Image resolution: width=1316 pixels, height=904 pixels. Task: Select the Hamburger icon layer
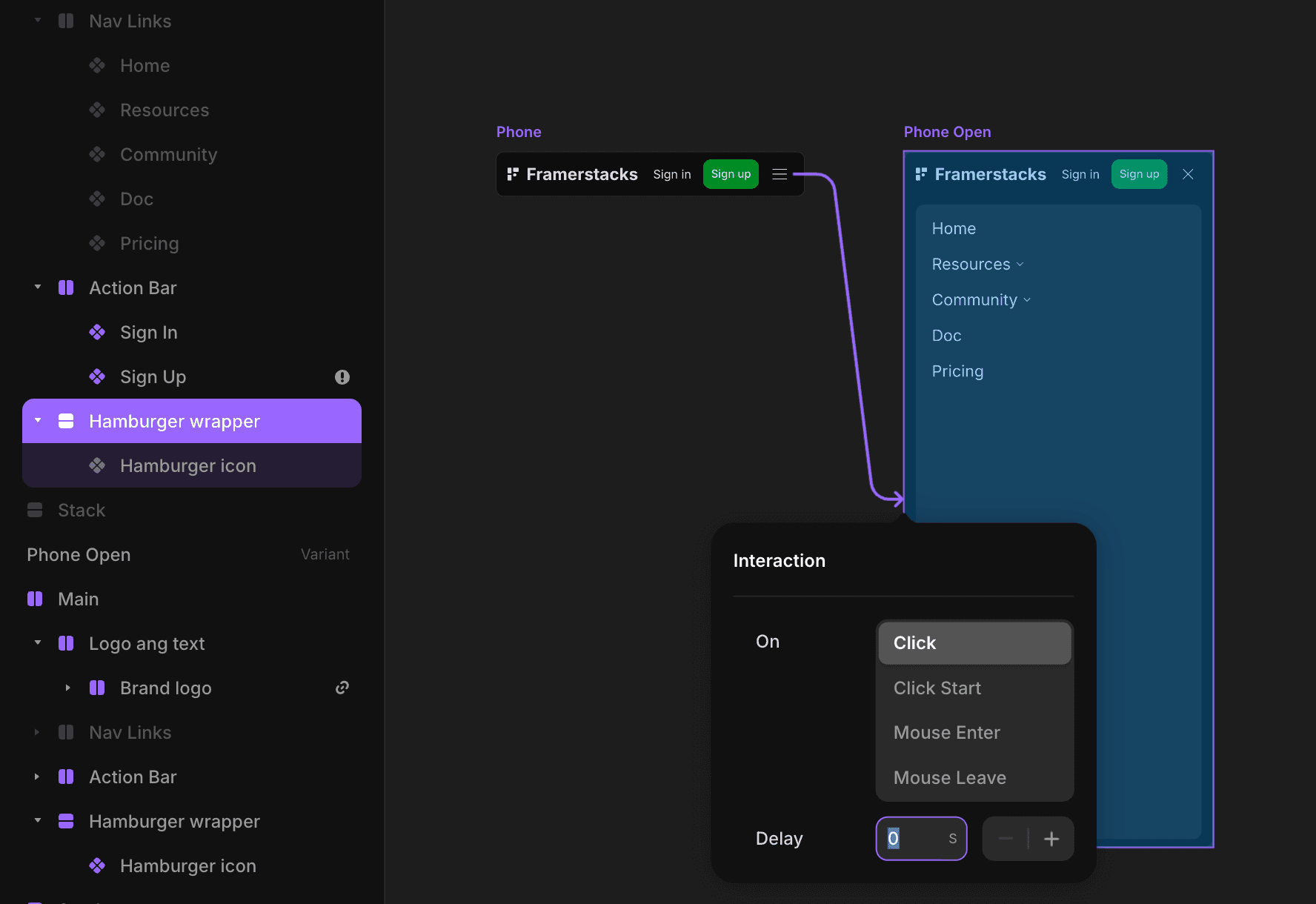pos(187,465)
